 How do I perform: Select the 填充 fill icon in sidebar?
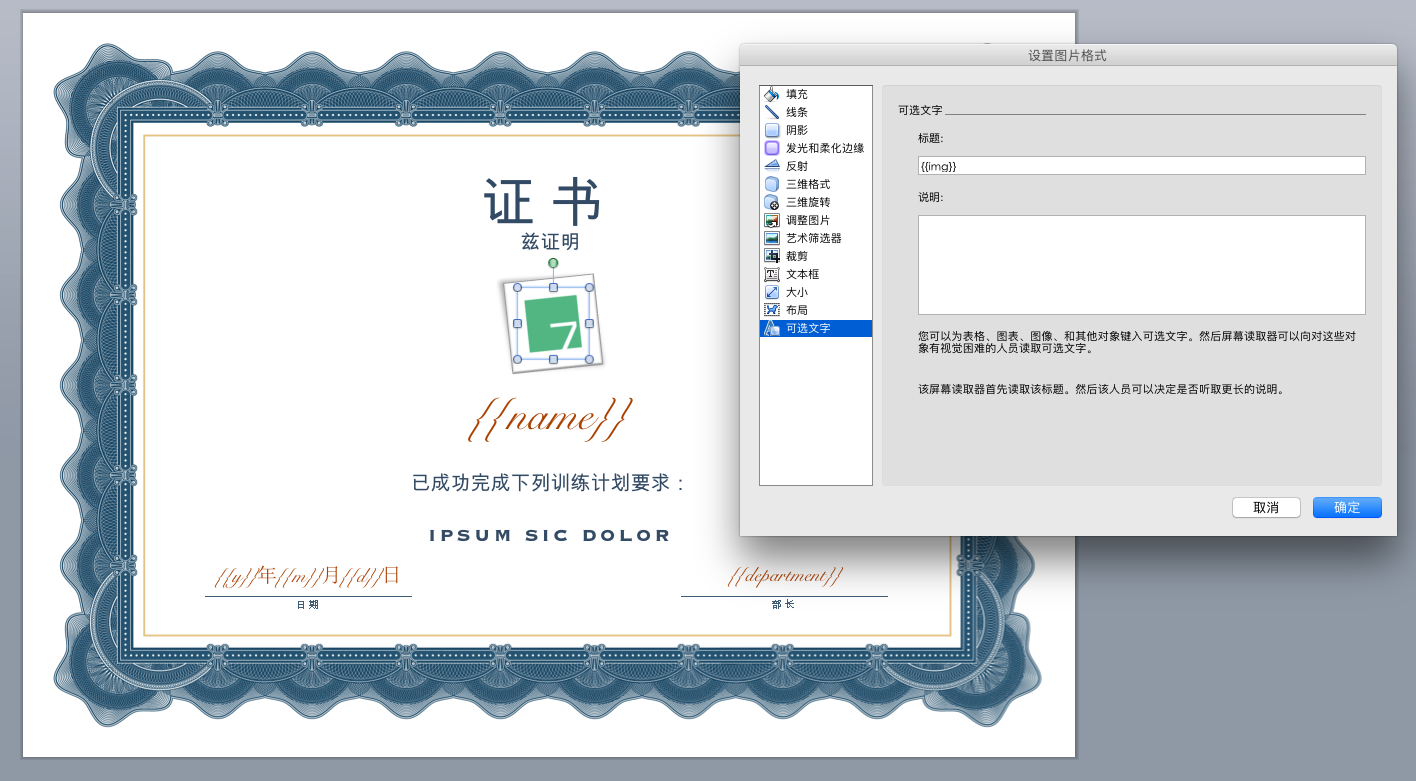point(771,94)
